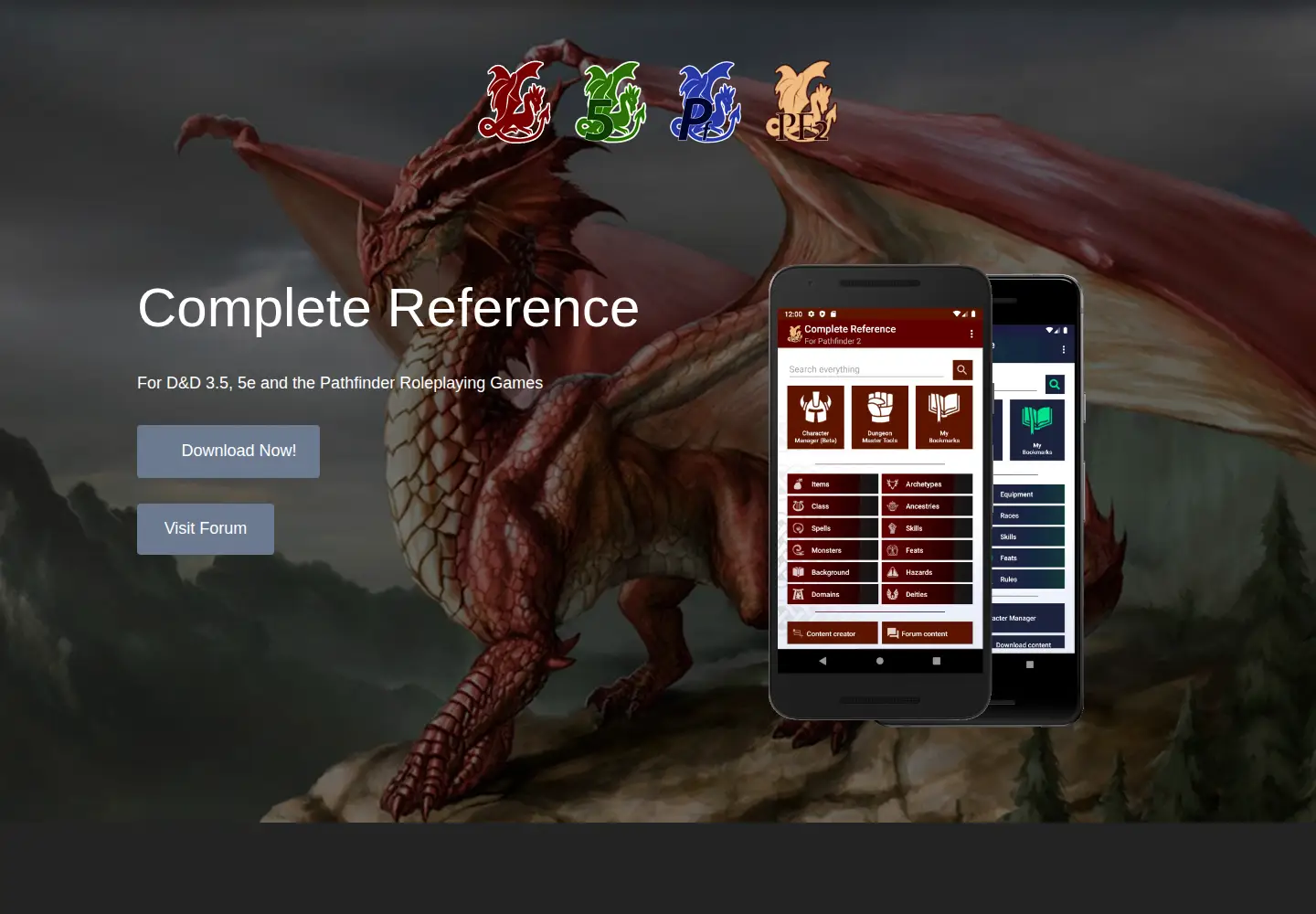The image size is (1316, 914).
Task: Tap the three-dot menu in front phone header
Action: click(x=971, y=335)
